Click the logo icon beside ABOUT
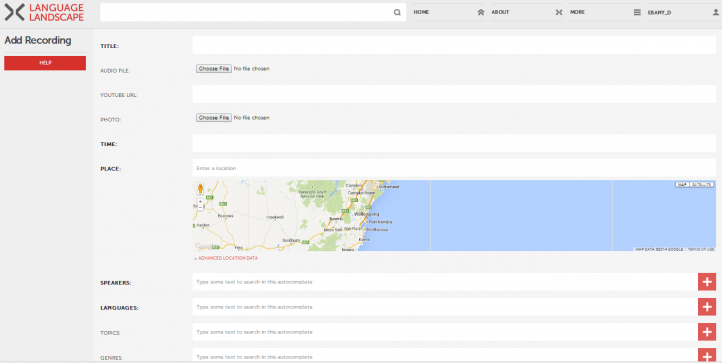Image resolution: width=722 pixels, height=363 pixels. point(559,12)
